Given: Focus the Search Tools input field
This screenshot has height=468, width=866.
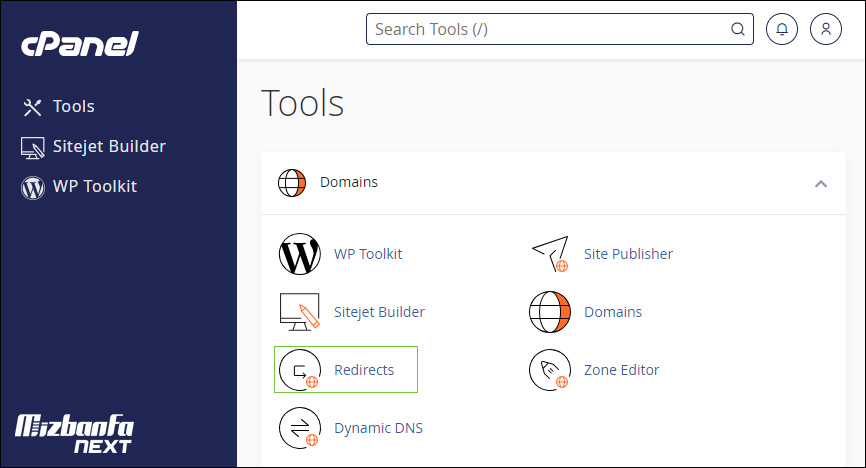Looking at the screenshot, I should tap(559, 29).
